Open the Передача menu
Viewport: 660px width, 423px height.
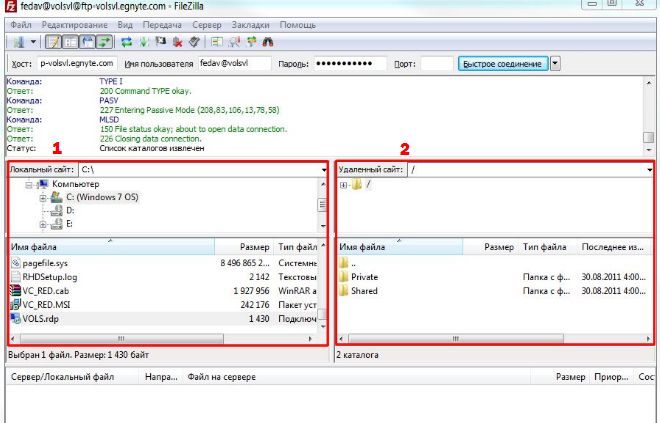tap(162, 25)
